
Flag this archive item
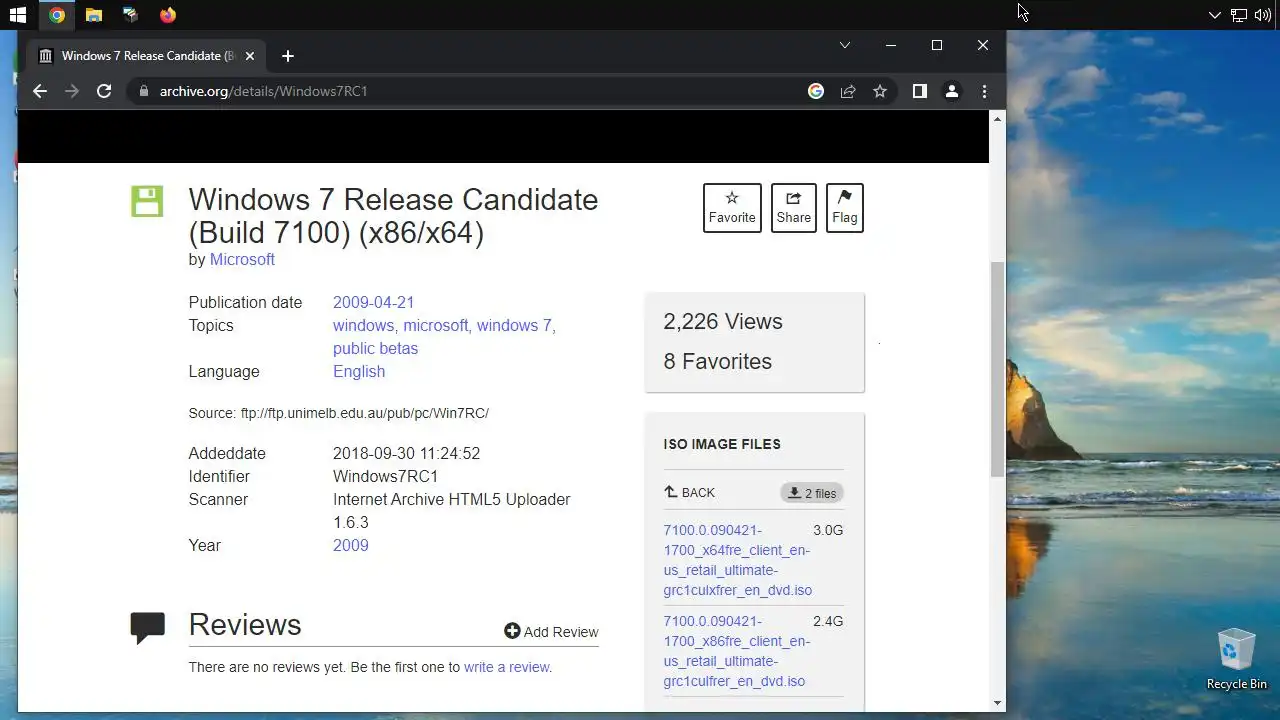click(x=845, y=207)
